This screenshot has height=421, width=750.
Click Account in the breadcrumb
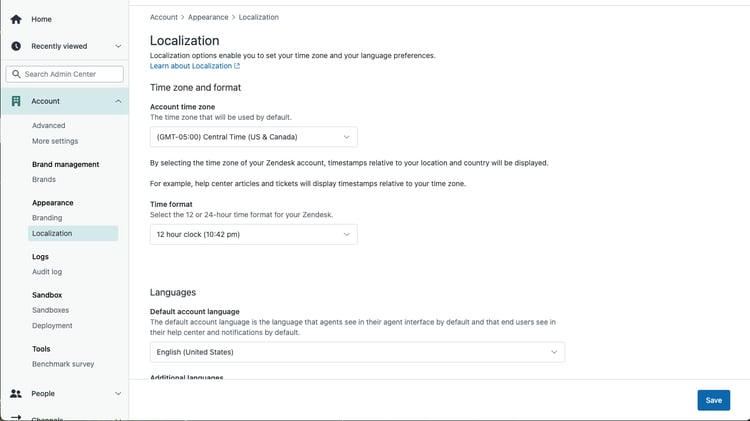click(164, 17)
